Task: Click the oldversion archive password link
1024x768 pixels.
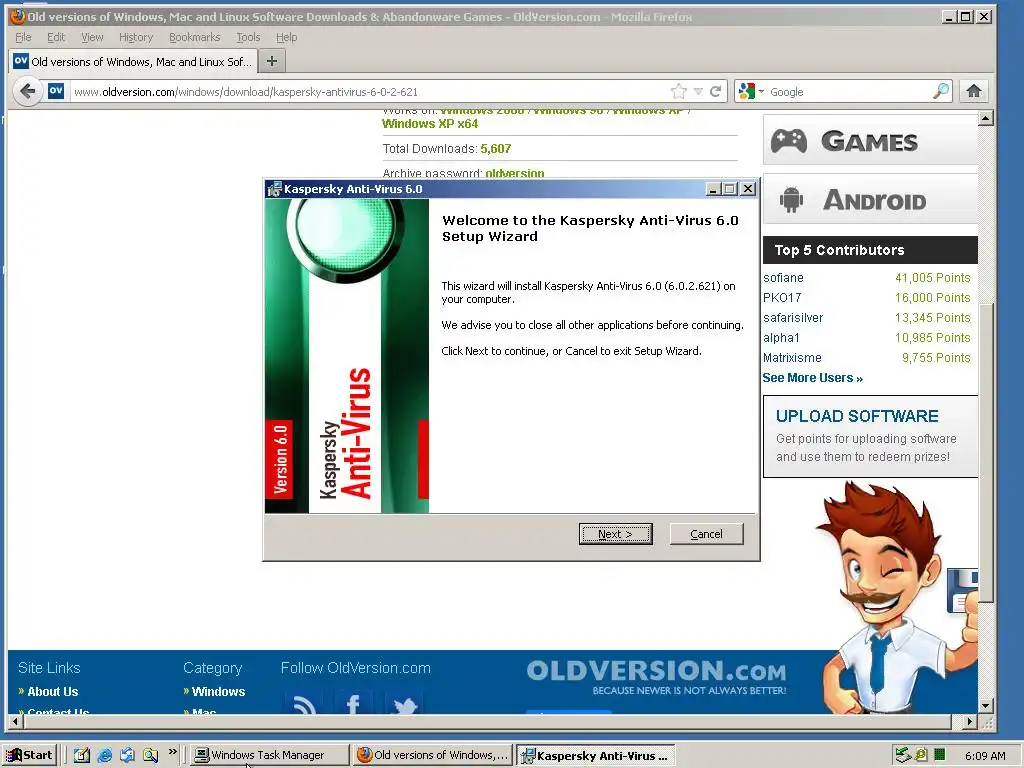Action: tap(515, 172)
